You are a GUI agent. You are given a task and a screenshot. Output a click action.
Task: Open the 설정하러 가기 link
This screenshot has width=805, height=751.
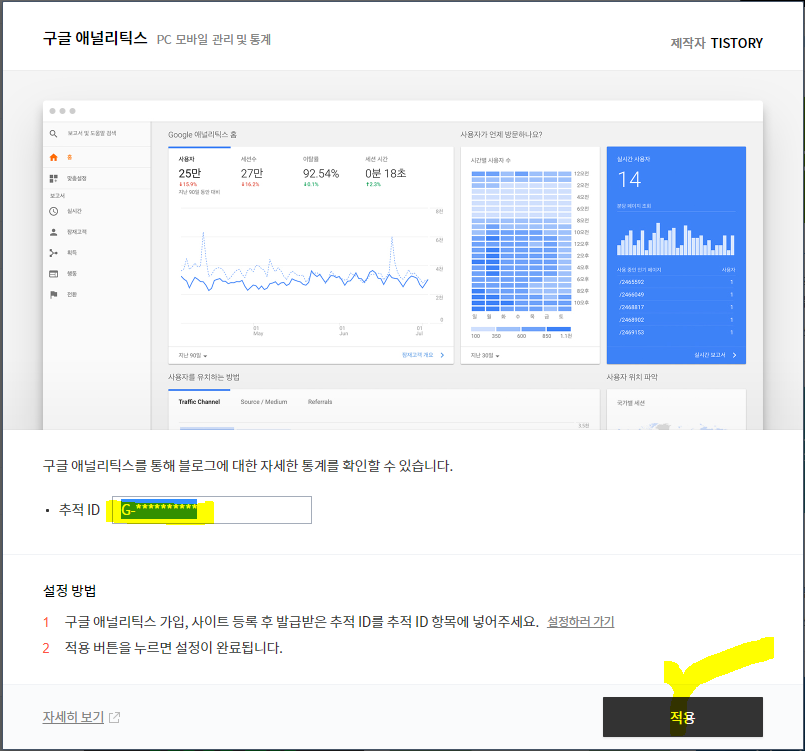pyautogui.click(x=580, y=622)
